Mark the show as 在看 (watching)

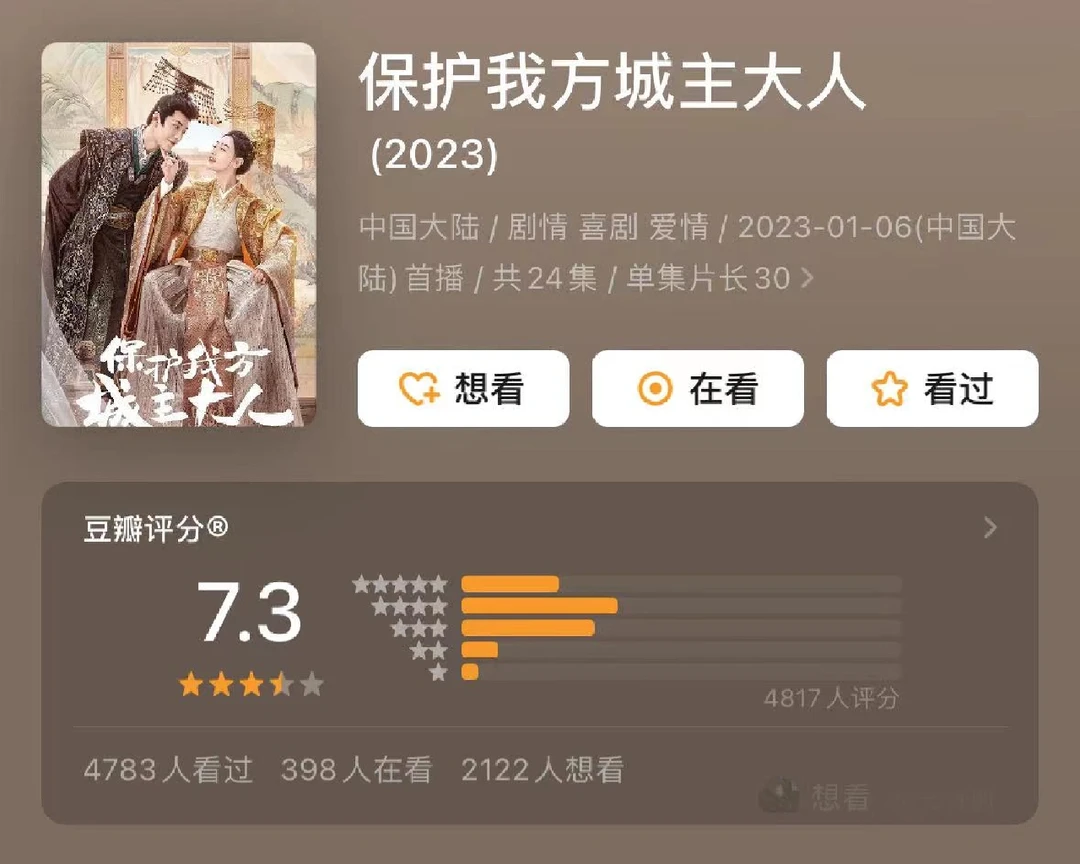coord(698,388)
